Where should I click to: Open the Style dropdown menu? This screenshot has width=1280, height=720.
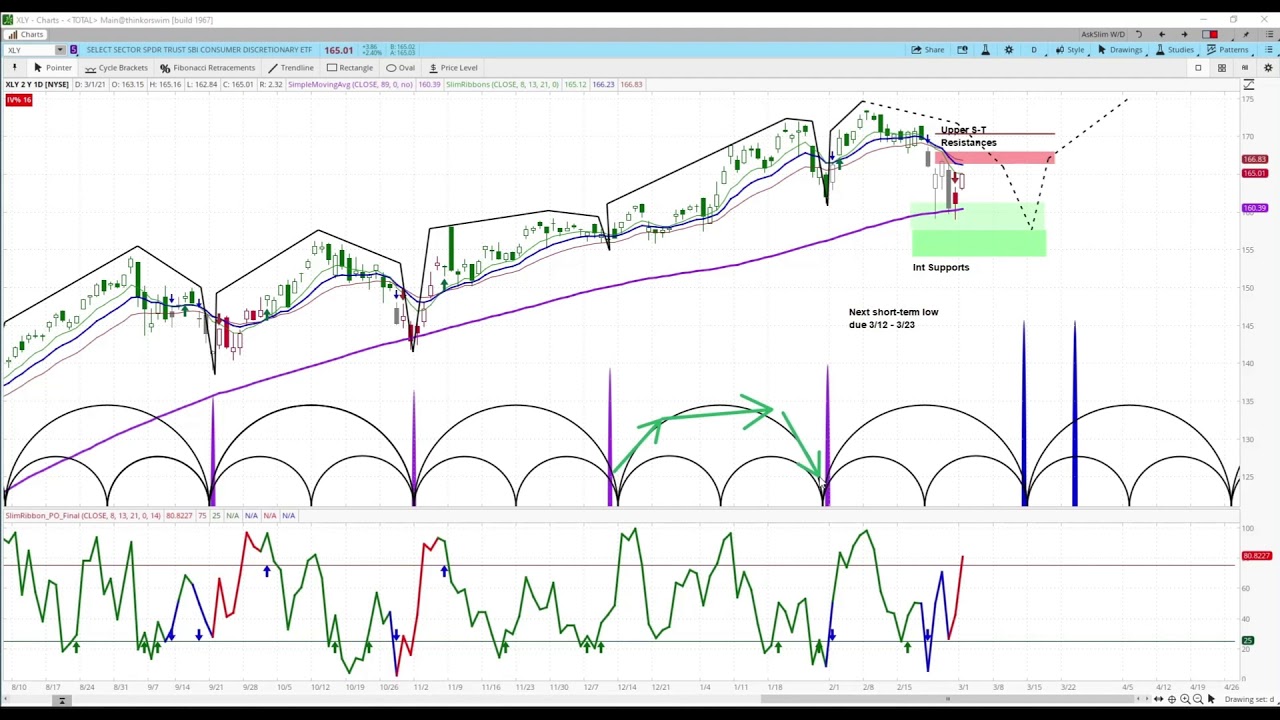(1069, 50)
